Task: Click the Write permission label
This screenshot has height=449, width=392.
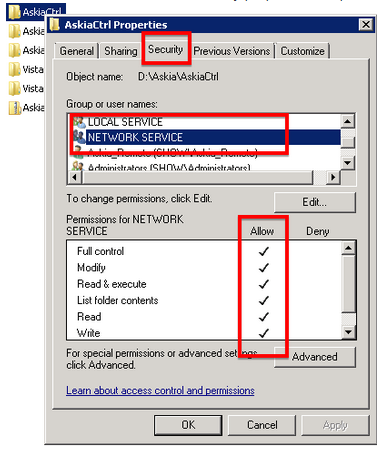Action: point(88,333)
